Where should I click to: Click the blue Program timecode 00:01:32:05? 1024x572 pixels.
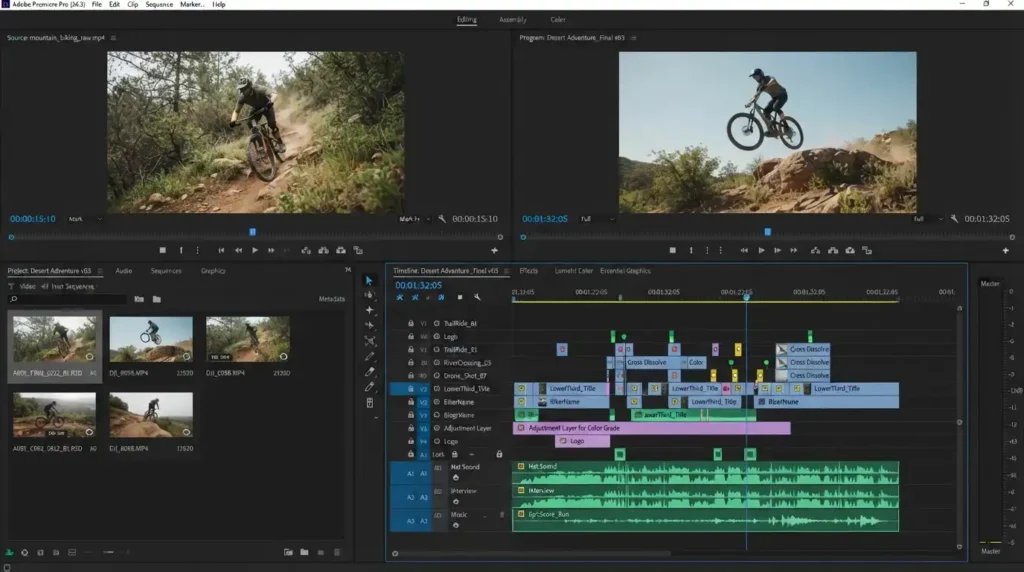[x=545, y=219]
